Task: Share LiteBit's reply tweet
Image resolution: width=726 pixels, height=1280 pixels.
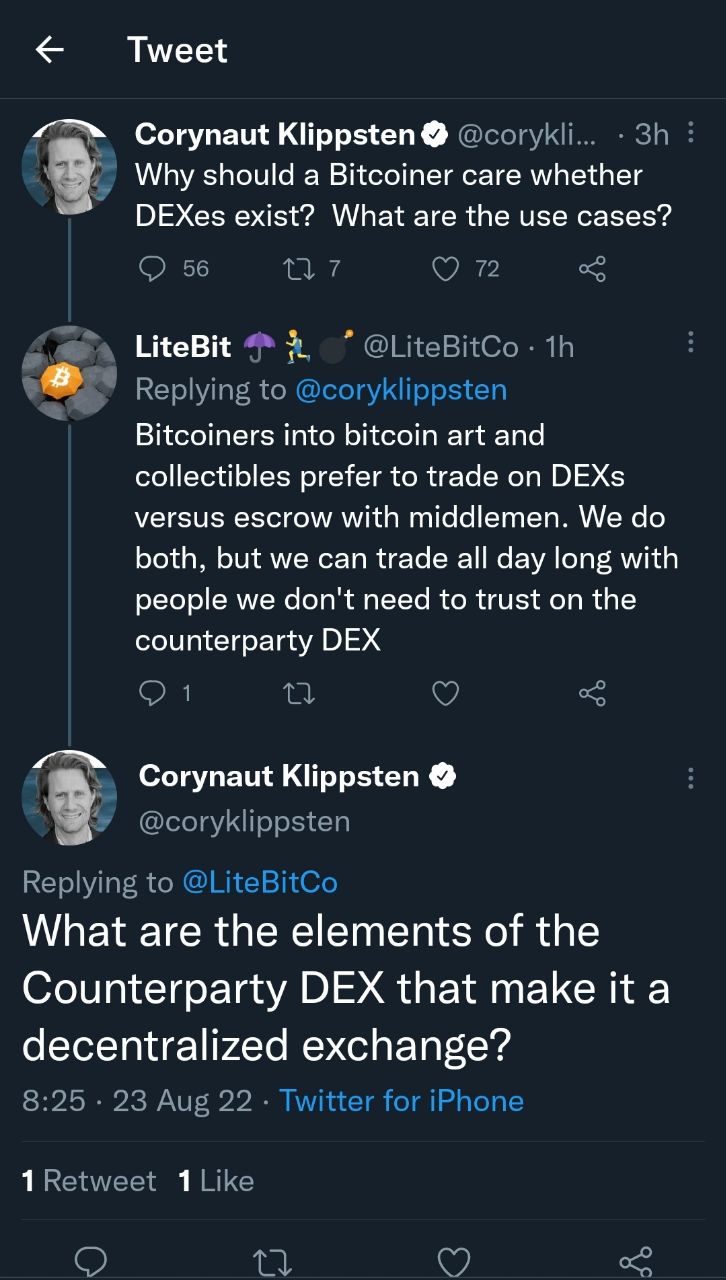Action: 592,692
